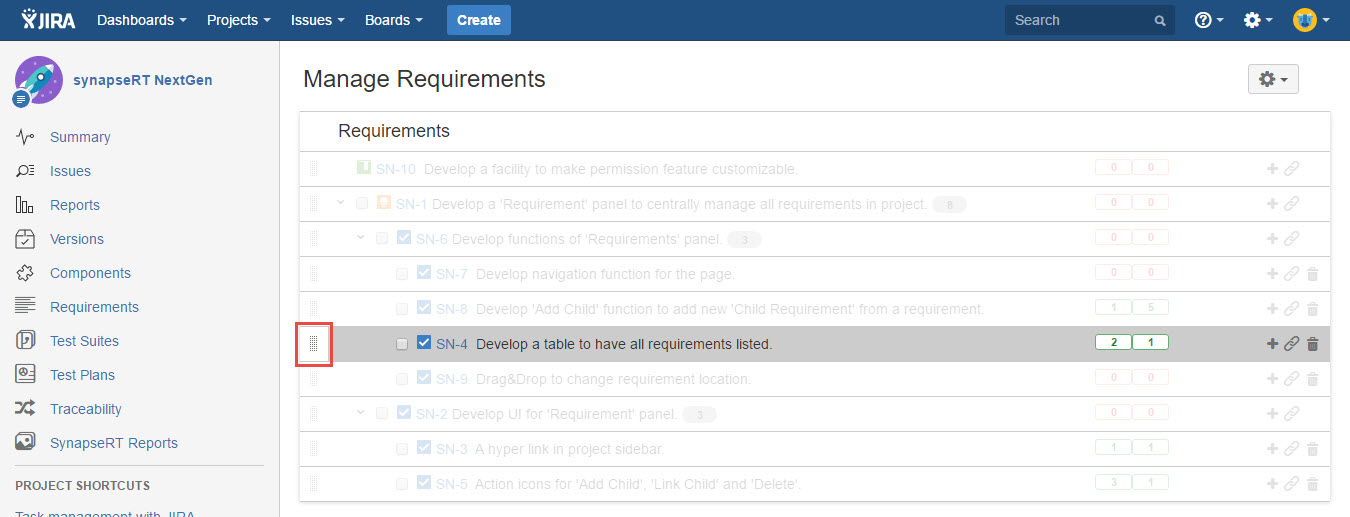Image resolution: width=1350 pixels, height=517 pixels.
Task: Click Link Child icon for SN-4
Action: pos(1292,344)
